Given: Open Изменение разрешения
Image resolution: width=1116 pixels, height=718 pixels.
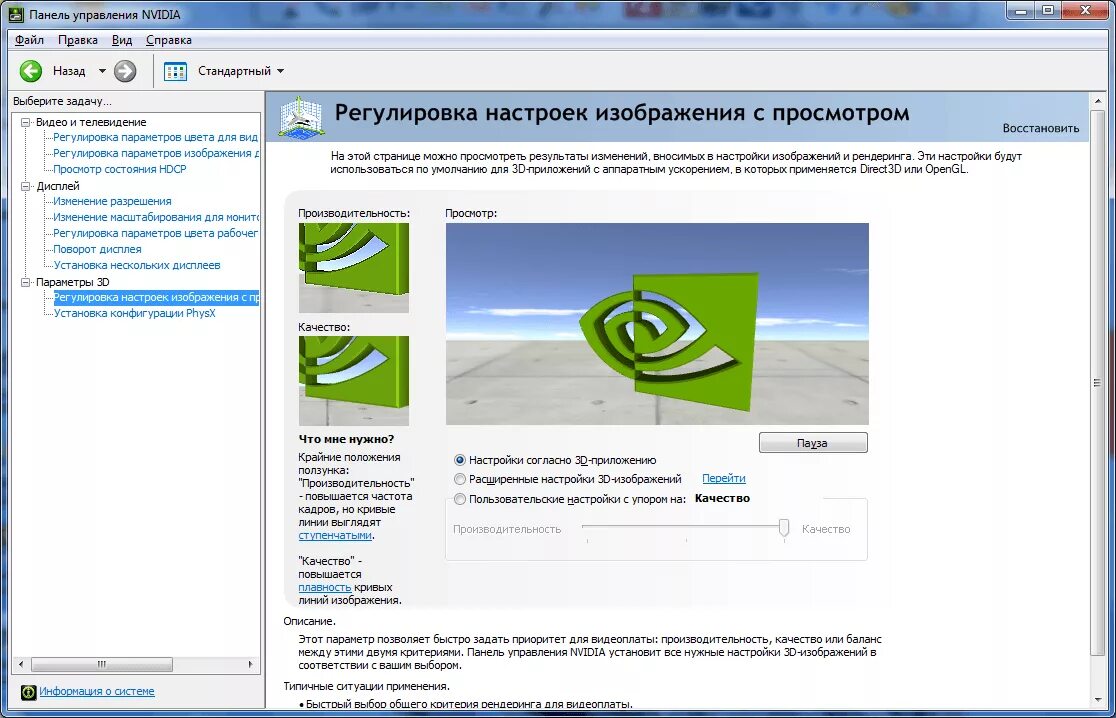Looking at the screenshot, I should click(x=112, y=201).
